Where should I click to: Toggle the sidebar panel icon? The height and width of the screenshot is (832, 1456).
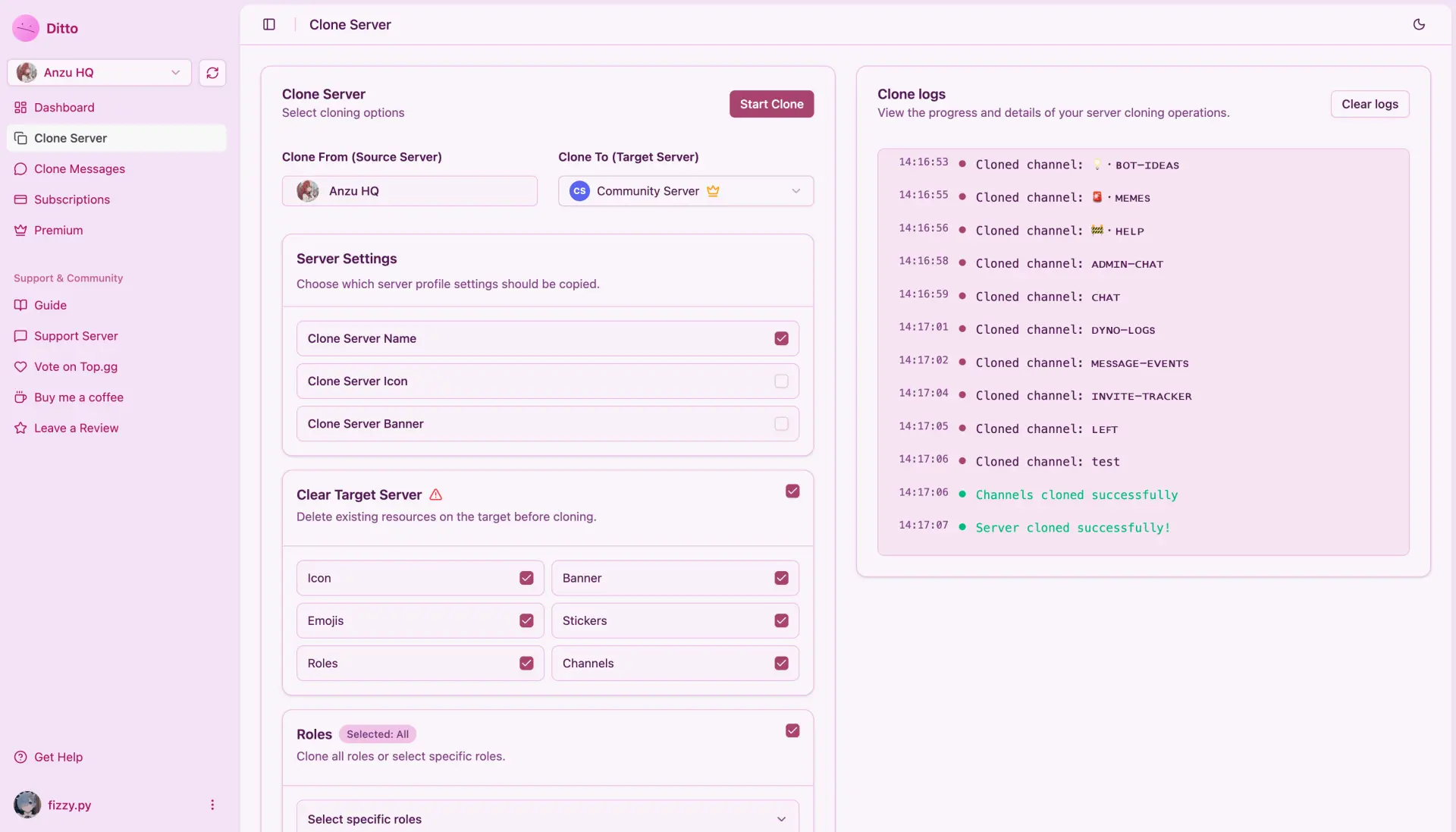coord(269,24)
